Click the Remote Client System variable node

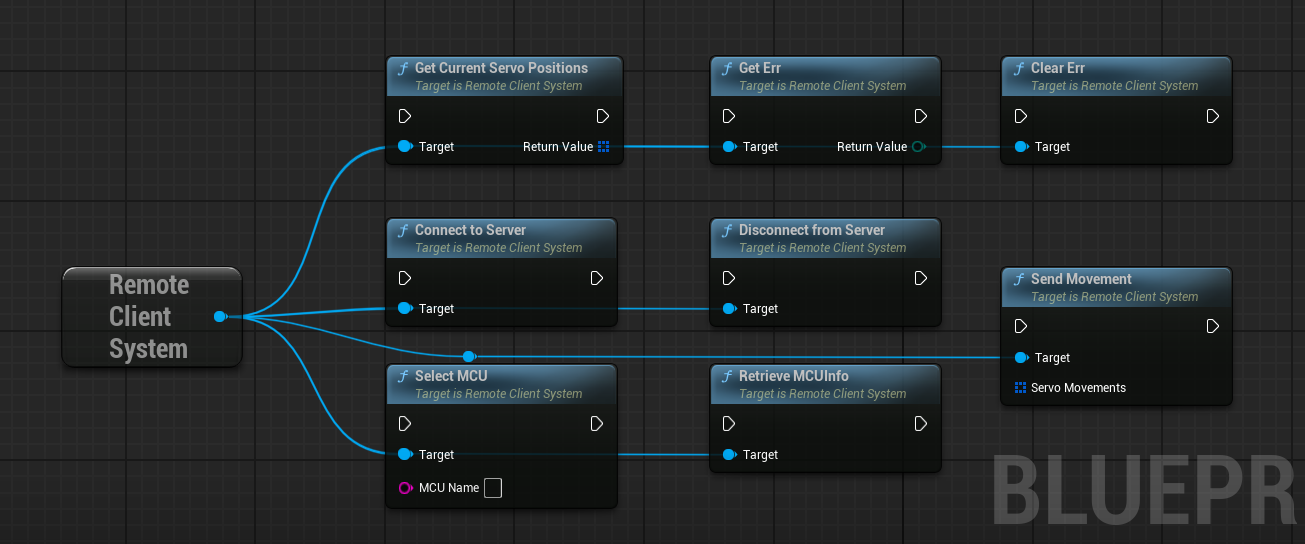(152, 317)
